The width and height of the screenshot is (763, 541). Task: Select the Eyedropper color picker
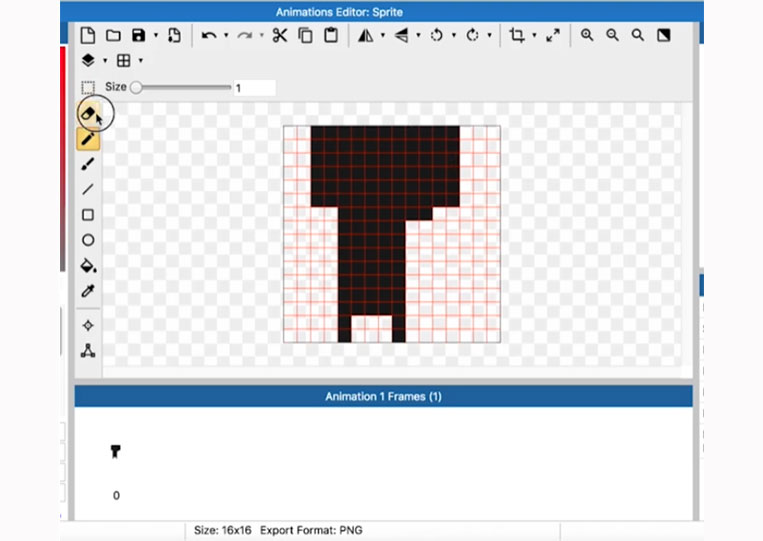tap(88, 291)
